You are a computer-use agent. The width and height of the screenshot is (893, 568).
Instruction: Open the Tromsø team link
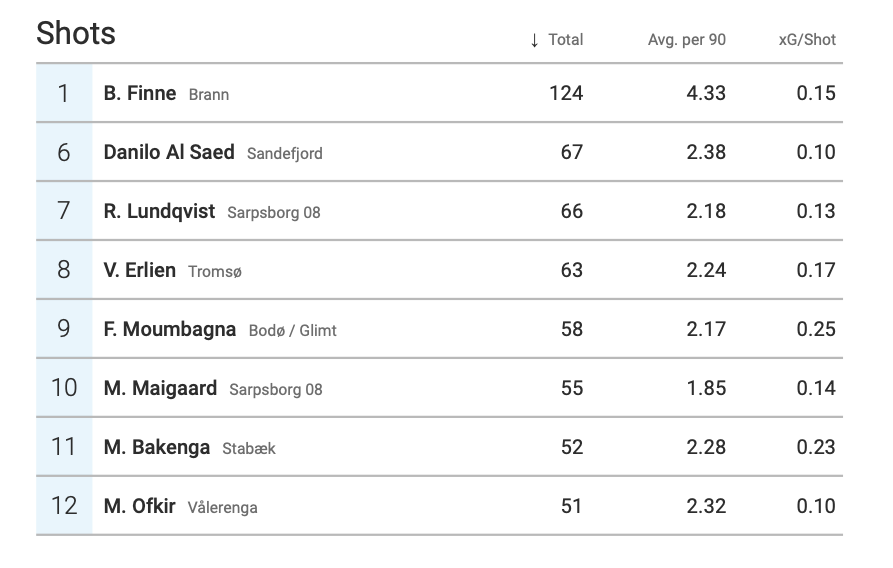click(215, 272)
